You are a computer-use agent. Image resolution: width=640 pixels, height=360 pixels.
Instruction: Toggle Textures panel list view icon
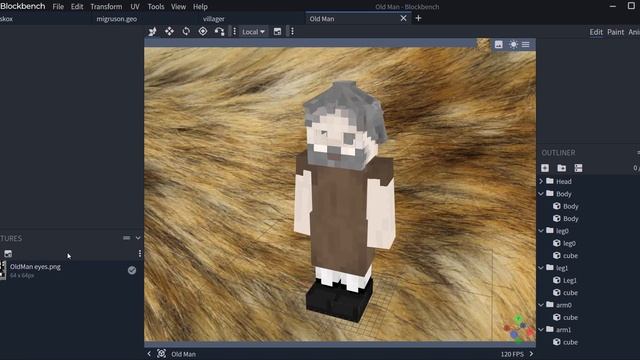click(x=127, y=238)
